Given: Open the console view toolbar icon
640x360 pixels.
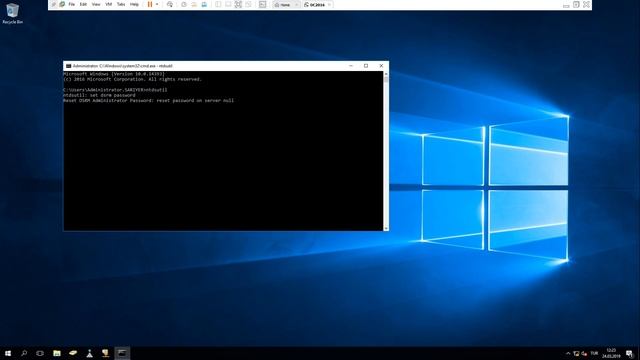Looking at the screenshot, I should click(x=262, y=4).
